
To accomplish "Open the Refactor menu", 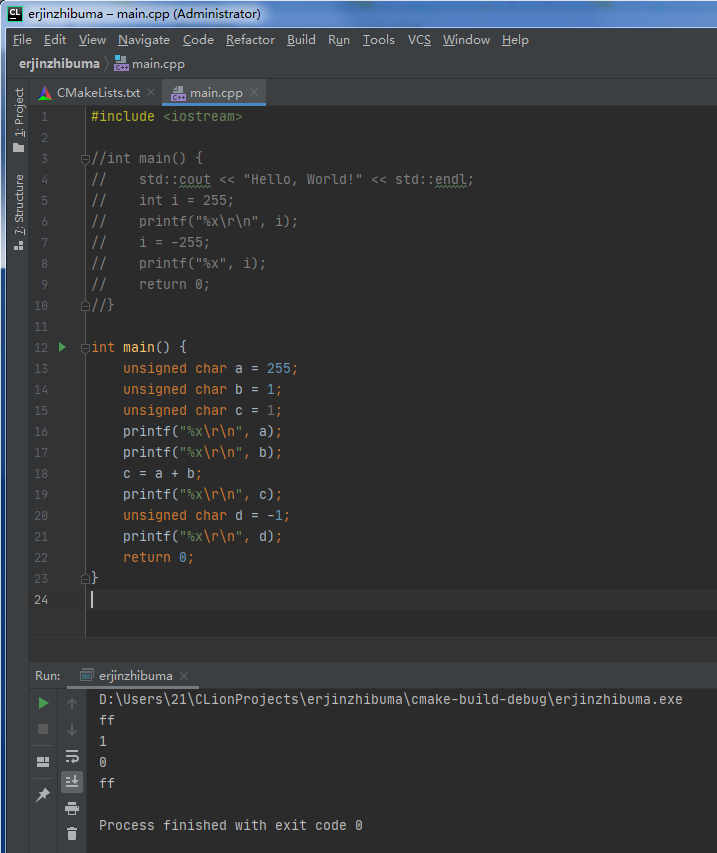I will pyautogui.click(x=250, y=40).
